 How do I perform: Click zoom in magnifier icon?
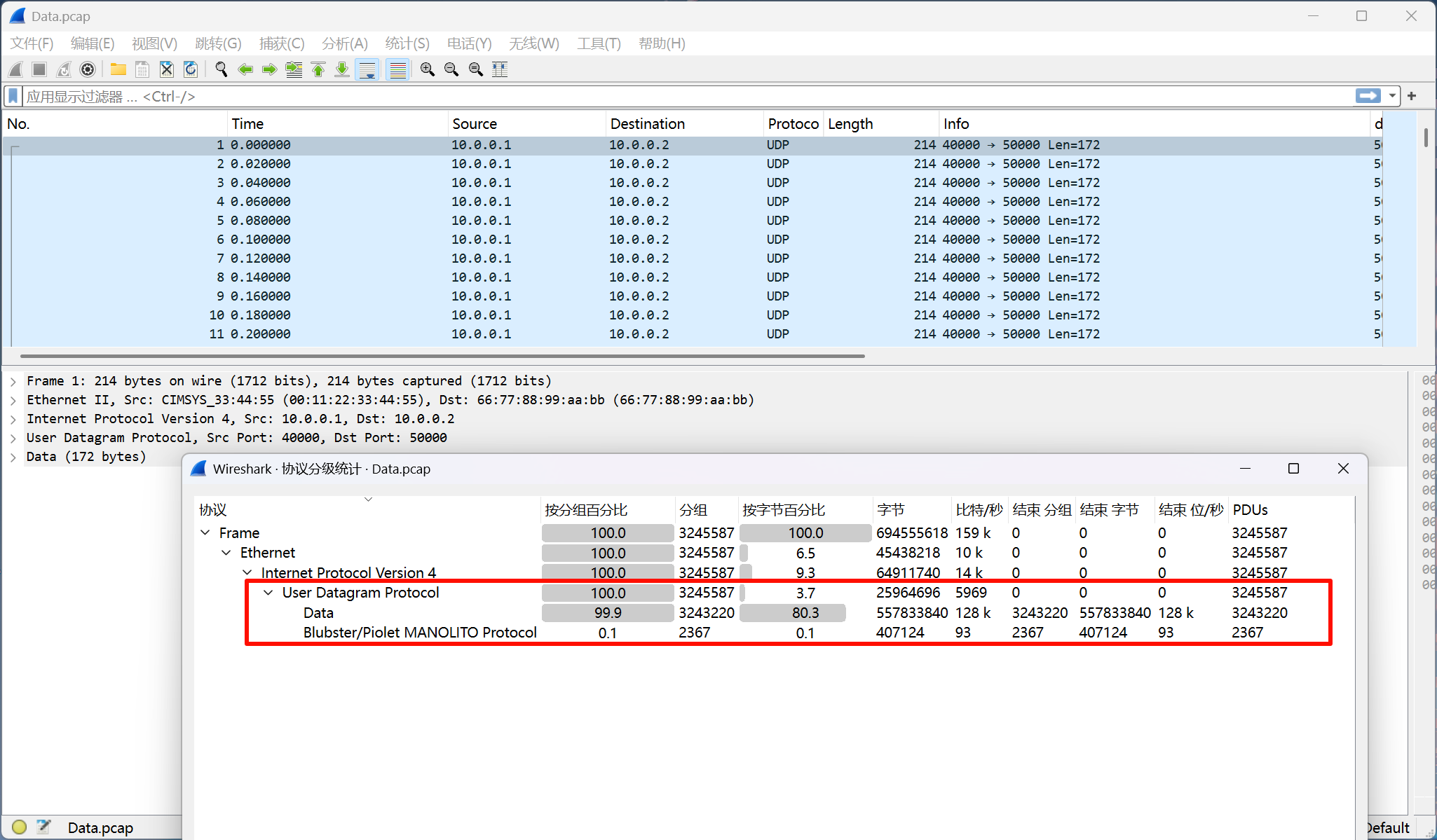[427, 69]
